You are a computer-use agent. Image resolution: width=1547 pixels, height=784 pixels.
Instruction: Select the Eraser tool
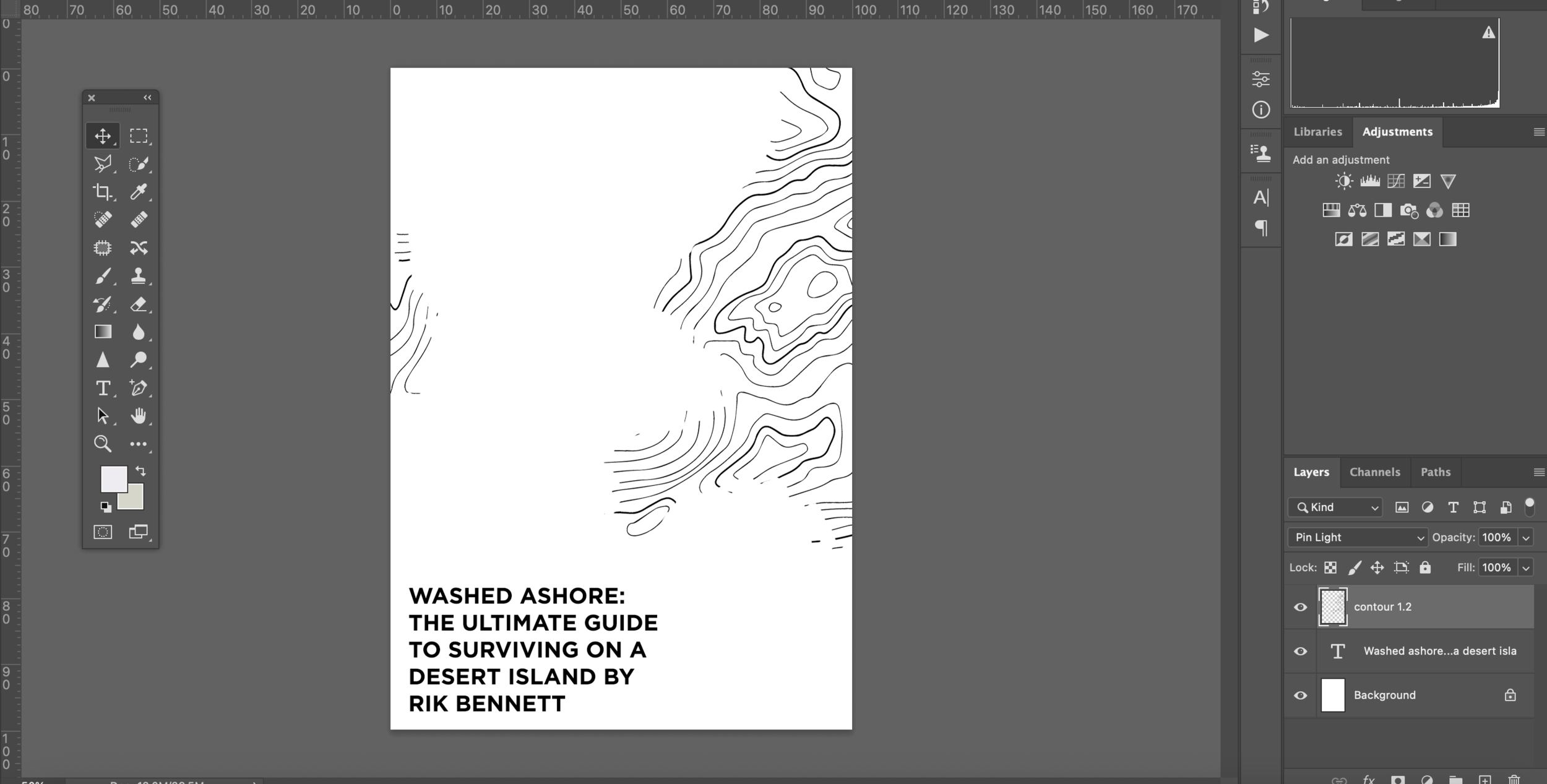click(139, 304)
